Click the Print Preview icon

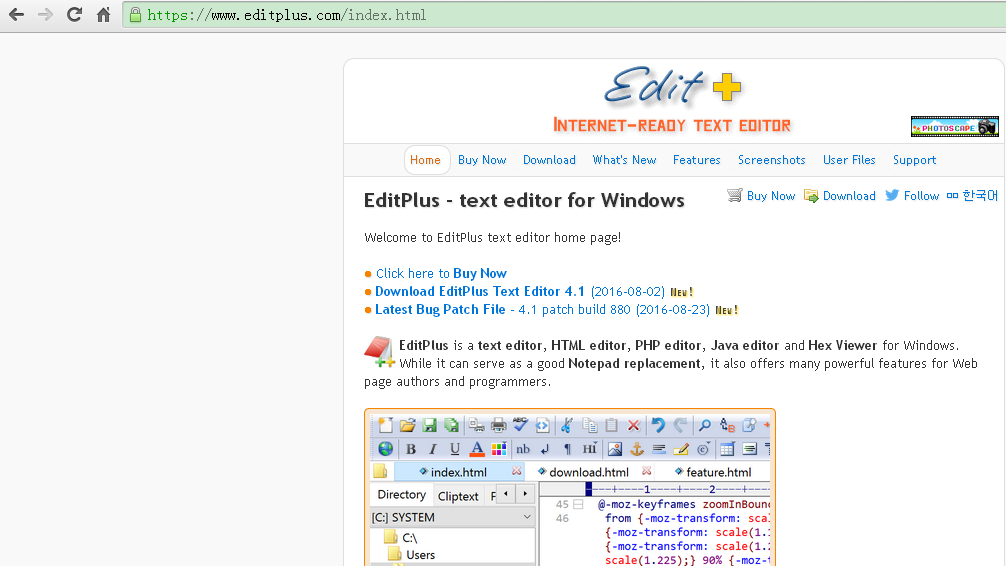(x=476, y=425)
